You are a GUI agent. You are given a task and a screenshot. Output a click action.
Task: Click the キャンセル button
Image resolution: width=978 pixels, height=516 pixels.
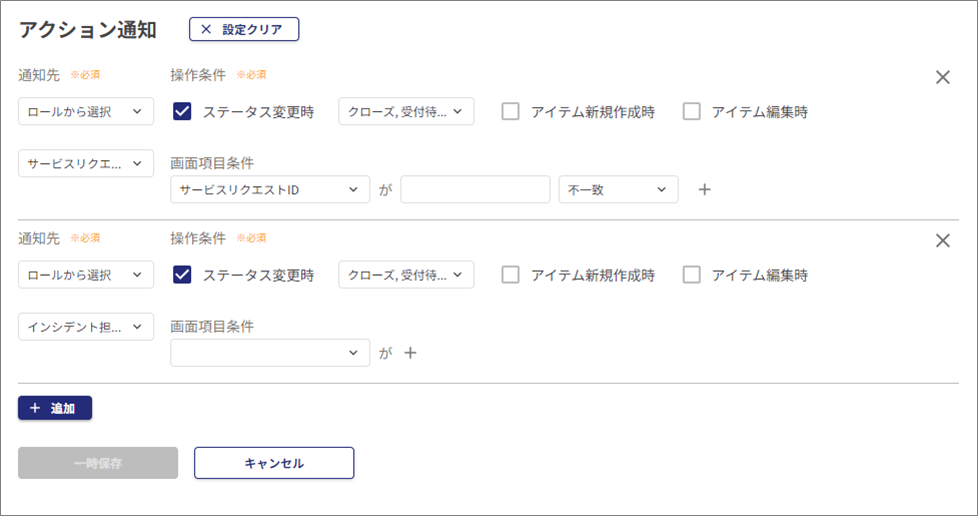point(274,463)
